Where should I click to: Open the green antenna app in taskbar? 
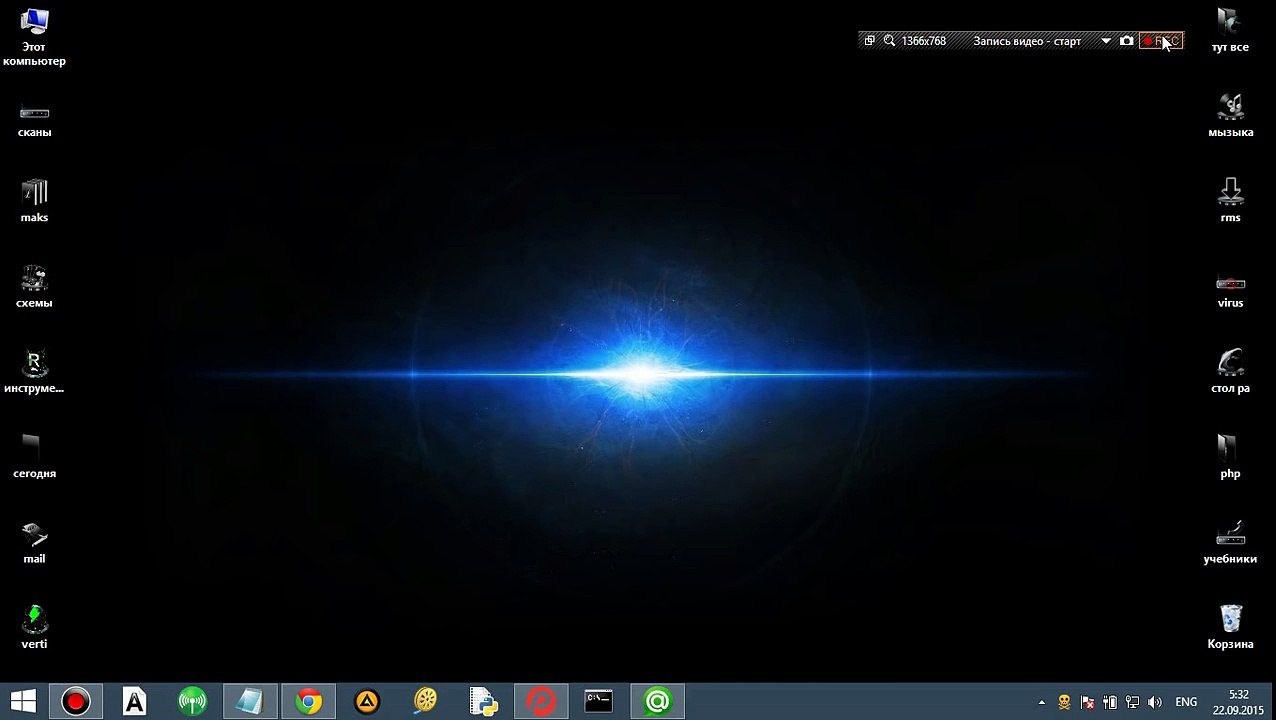pos(192,702)
